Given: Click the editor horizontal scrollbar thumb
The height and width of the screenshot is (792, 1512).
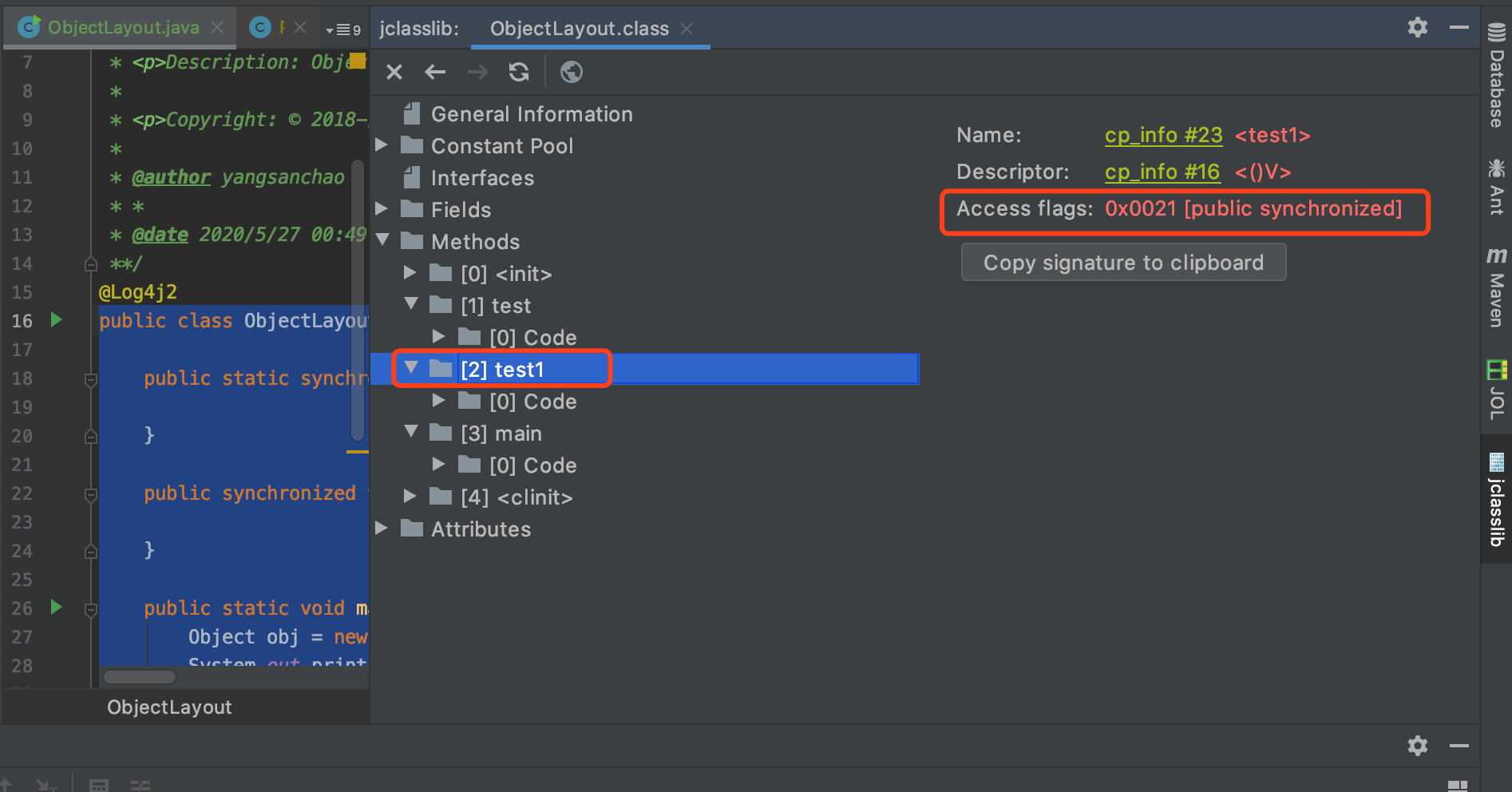Looking at the screenshot, I should [x=140, y=677].
